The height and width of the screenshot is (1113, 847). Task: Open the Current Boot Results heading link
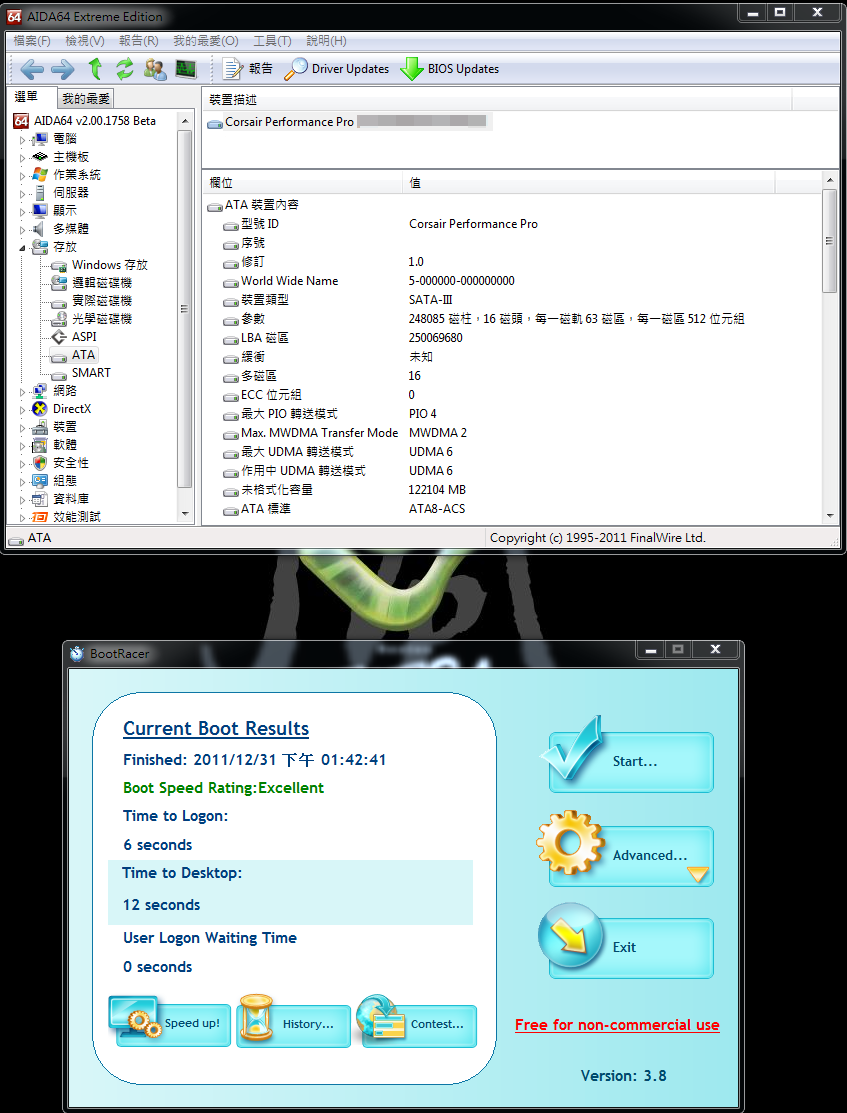216,729
